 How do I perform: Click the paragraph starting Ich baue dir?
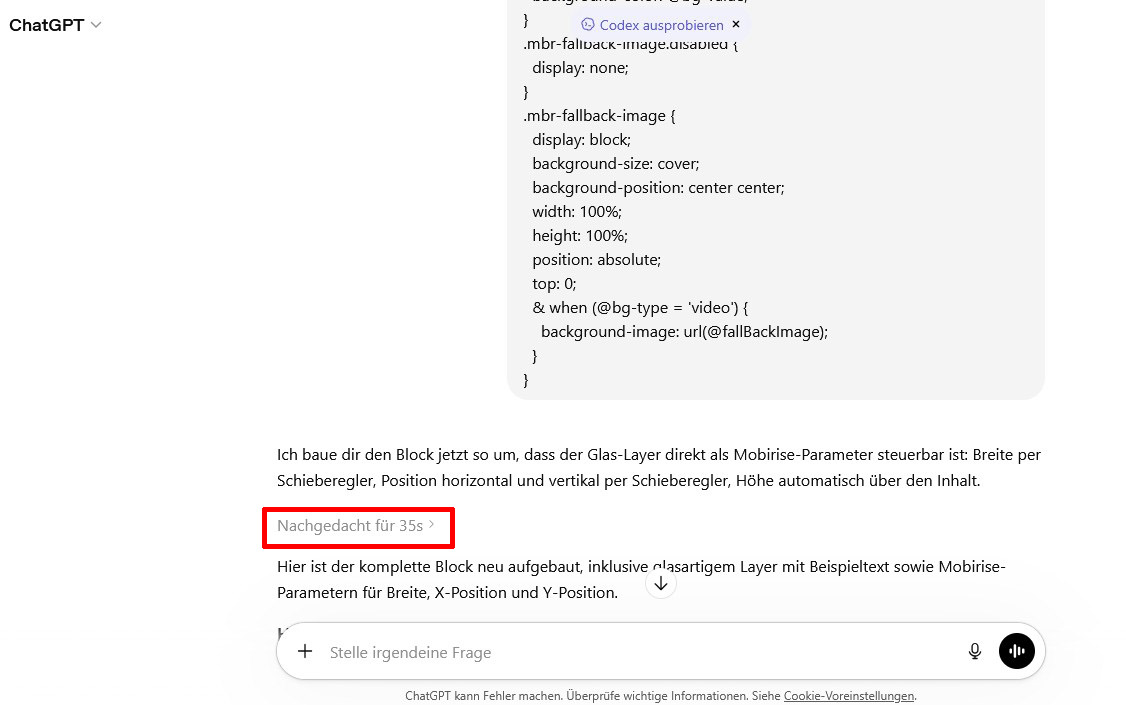point(659,467)
